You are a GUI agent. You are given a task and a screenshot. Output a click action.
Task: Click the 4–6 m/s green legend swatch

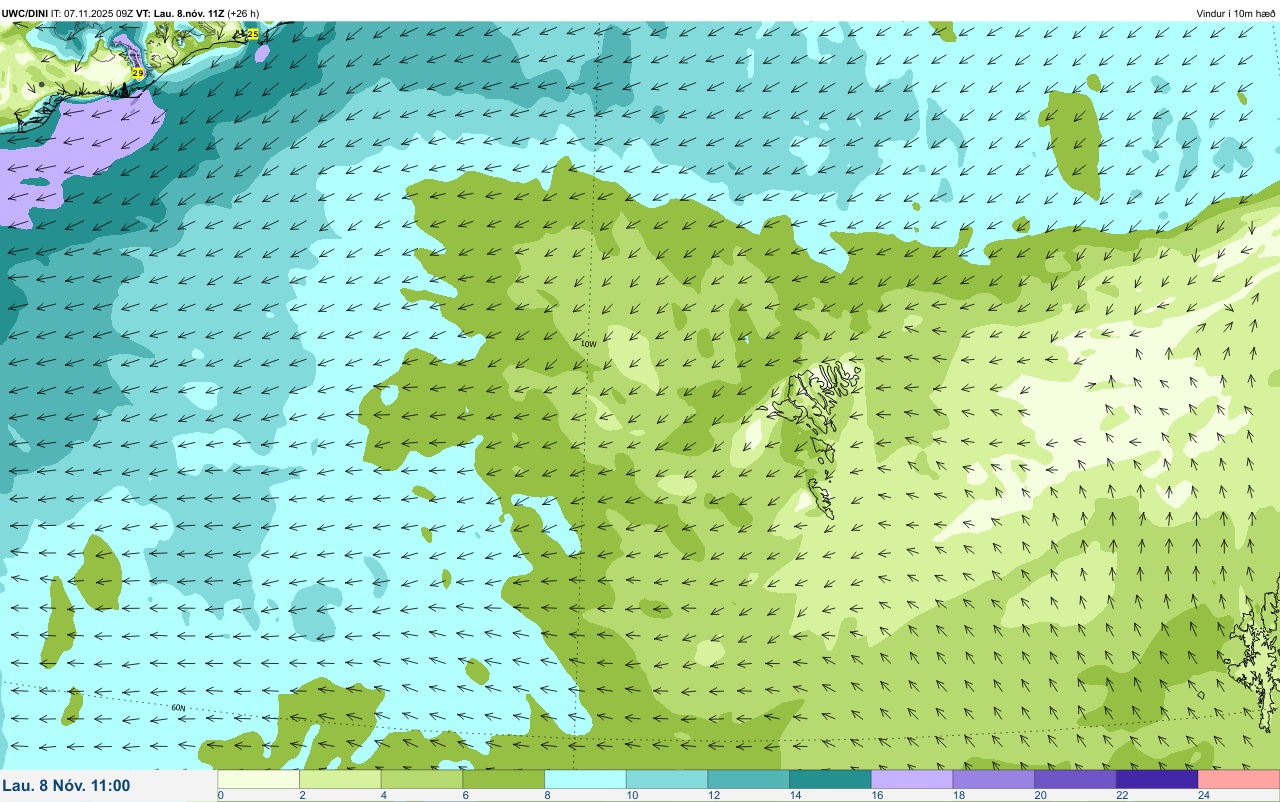tap(422, 779)
